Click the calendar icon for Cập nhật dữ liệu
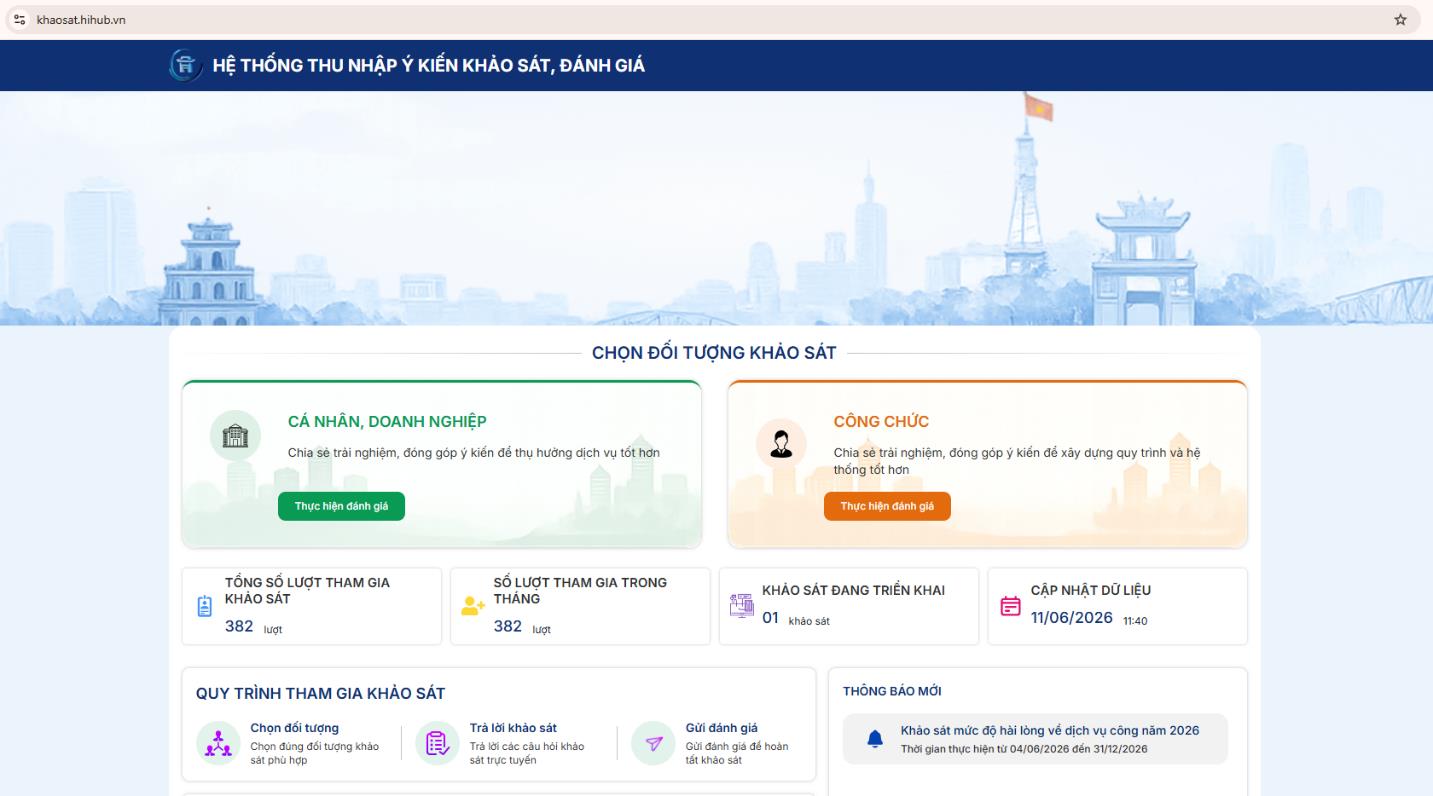This screenshot has height=796, width=1433. [x=1011, y=606]
